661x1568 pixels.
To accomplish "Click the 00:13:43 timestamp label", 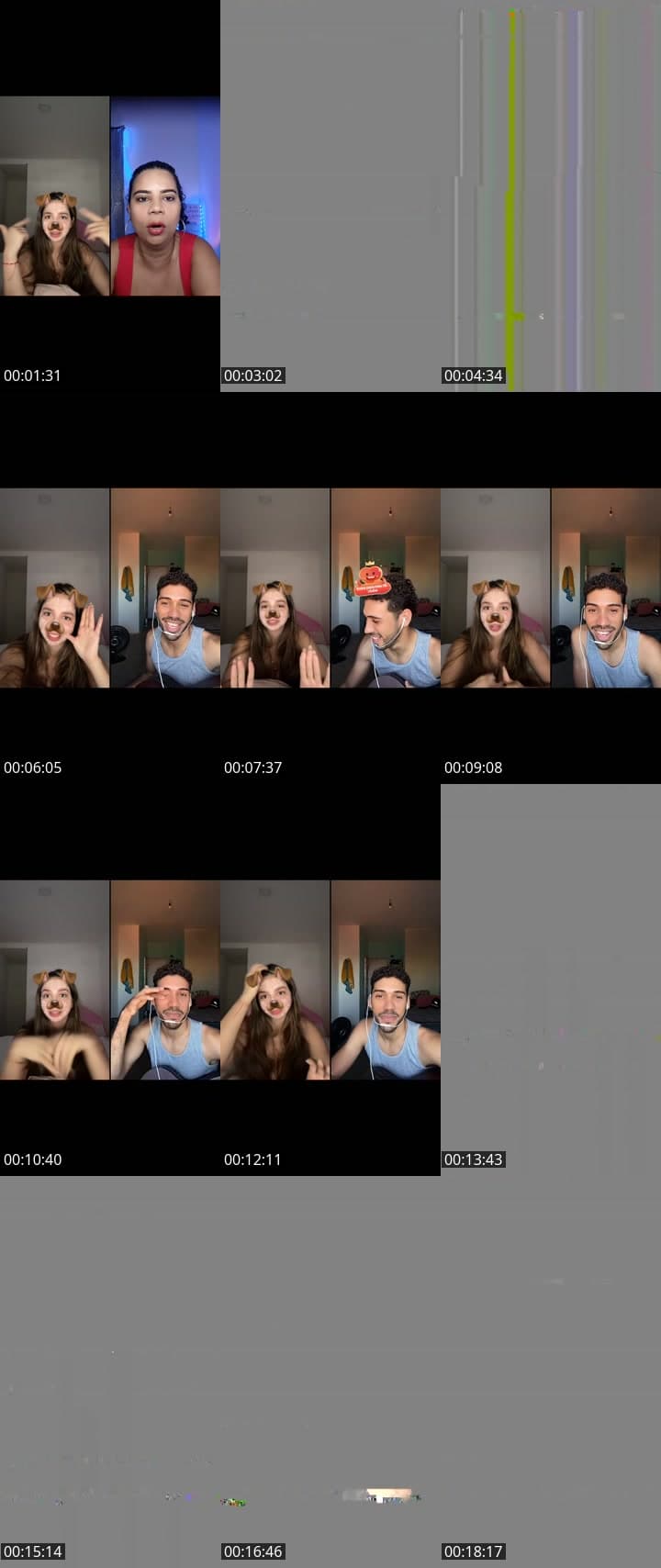I will point(474,1159).
